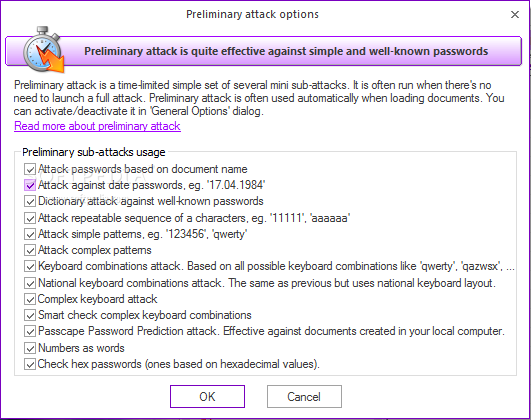Close the Preliminary attack options dialog
This screenshot has width=531, height=420.
click(x=515, y=14)
